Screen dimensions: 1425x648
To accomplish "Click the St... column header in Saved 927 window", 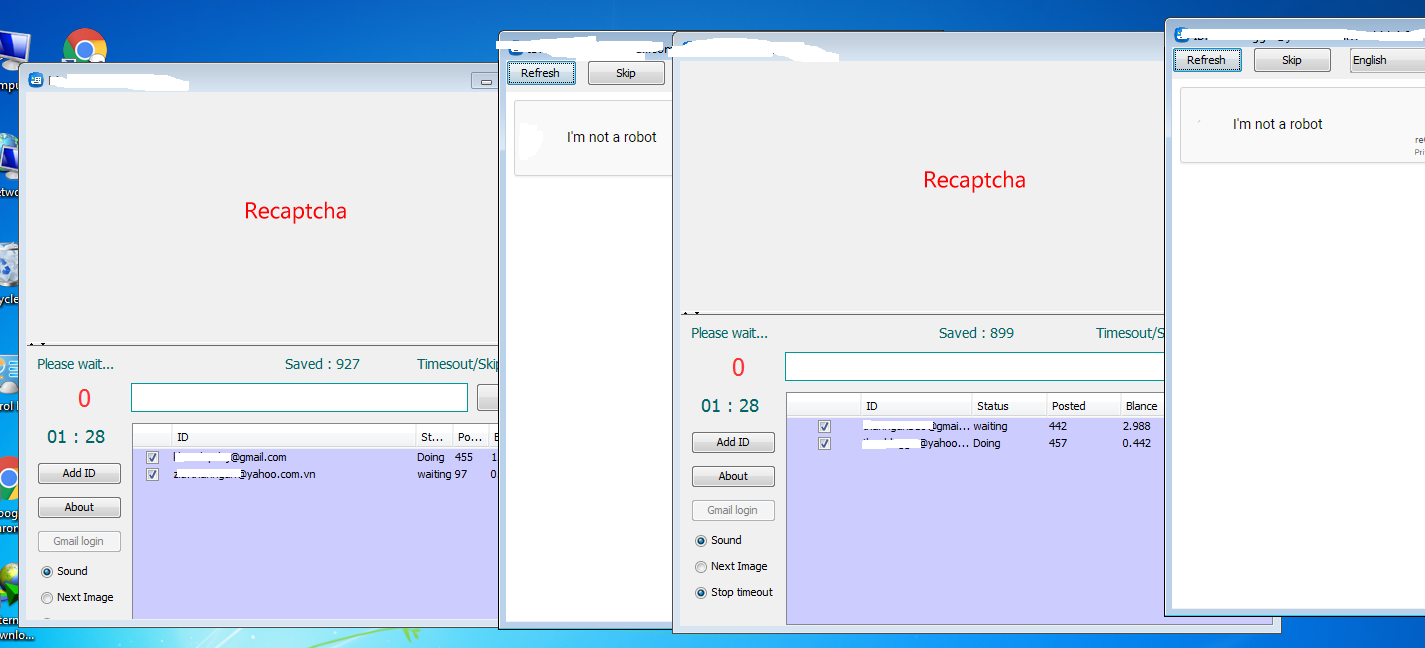I will coord(434,437).
